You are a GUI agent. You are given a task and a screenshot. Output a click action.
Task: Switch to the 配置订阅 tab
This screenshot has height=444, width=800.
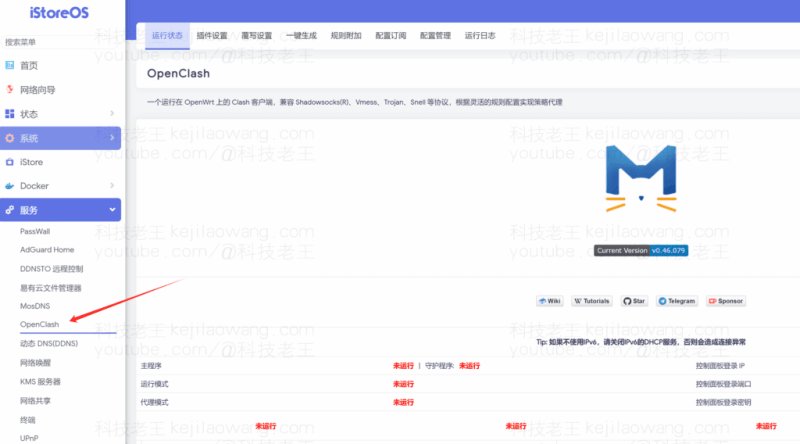tap(391, 35)
